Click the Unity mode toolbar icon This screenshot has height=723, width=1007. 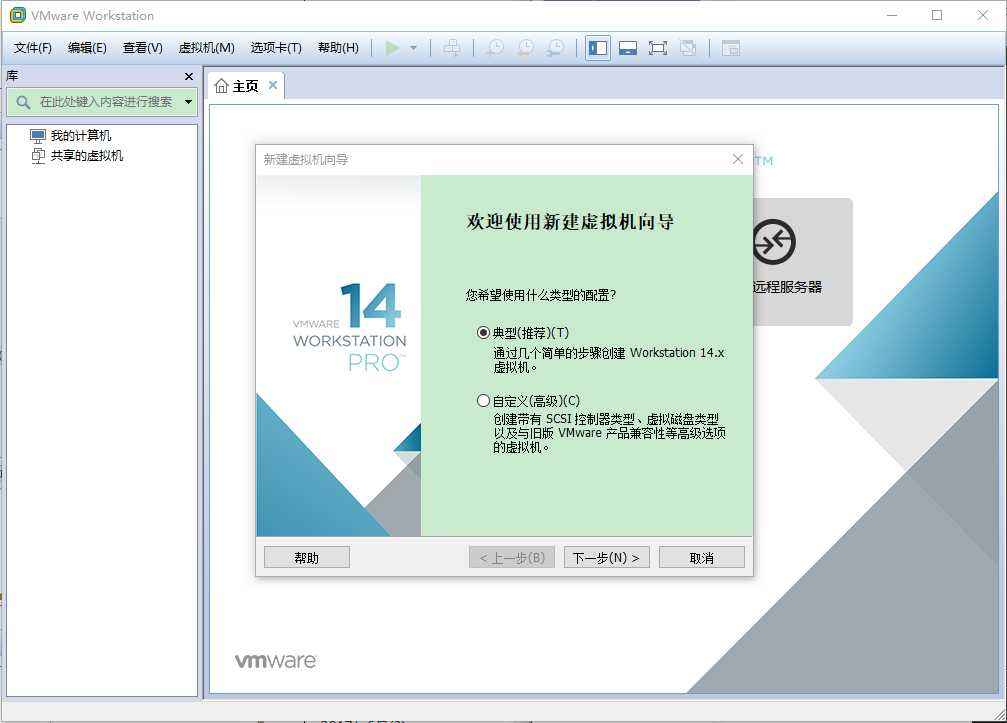[688, 48]
